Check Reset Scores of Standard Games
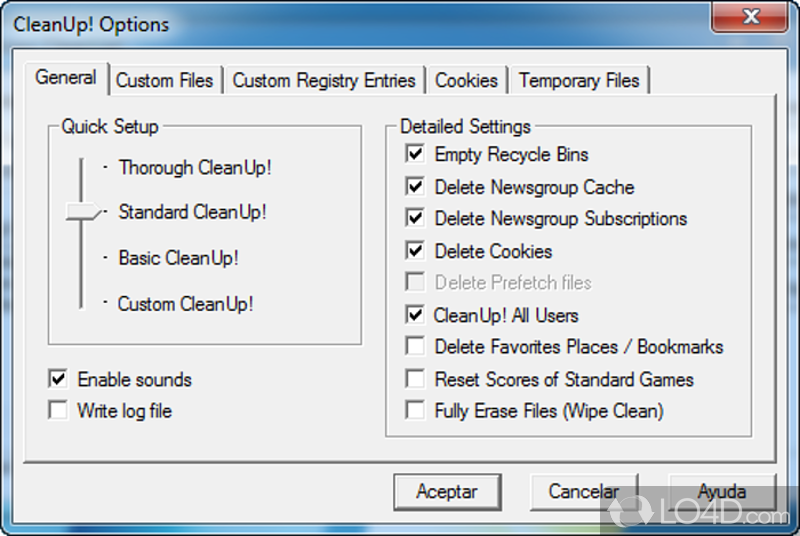Screen dimensions: 800x536 [415, 379]
